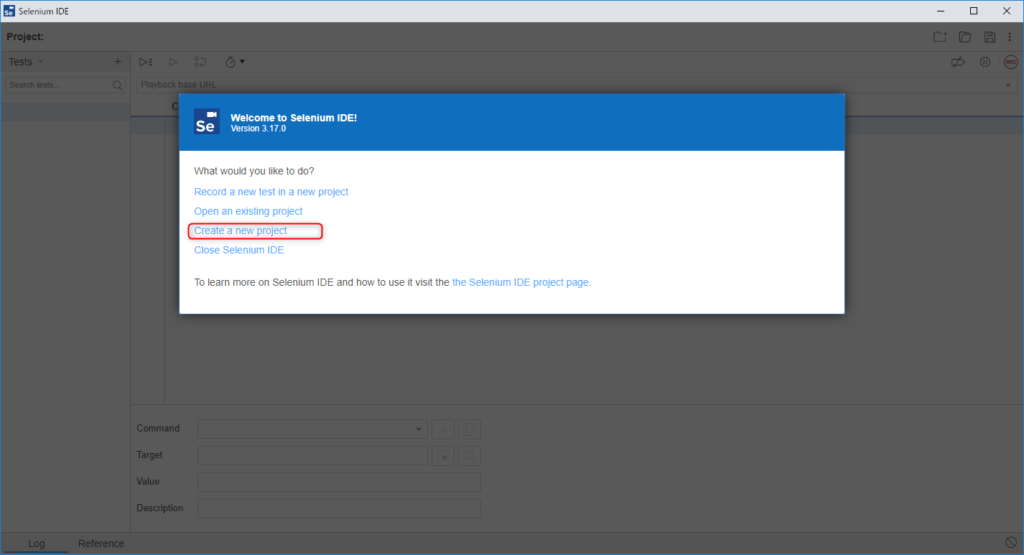Click the Target input field

coord(312,455)
